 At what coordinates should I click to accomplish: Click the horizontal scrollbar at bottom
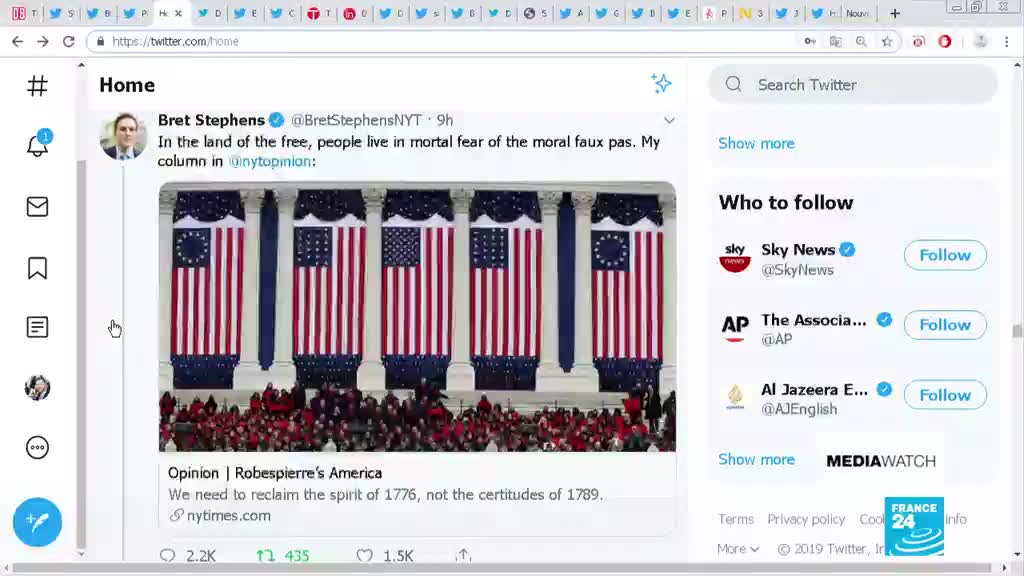click(x=502, y=568)
